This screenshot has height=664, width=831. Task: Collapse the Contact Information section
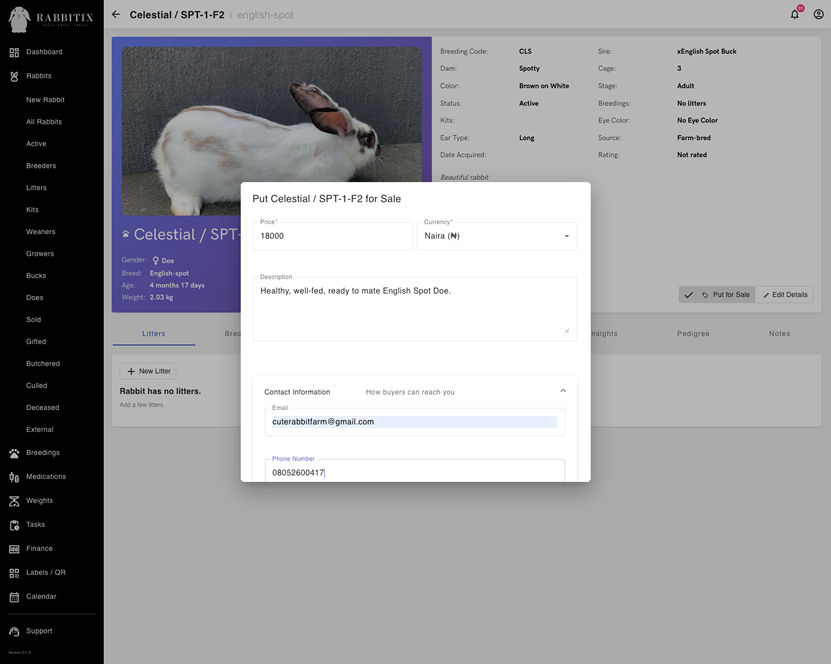[x=560, y=391]
